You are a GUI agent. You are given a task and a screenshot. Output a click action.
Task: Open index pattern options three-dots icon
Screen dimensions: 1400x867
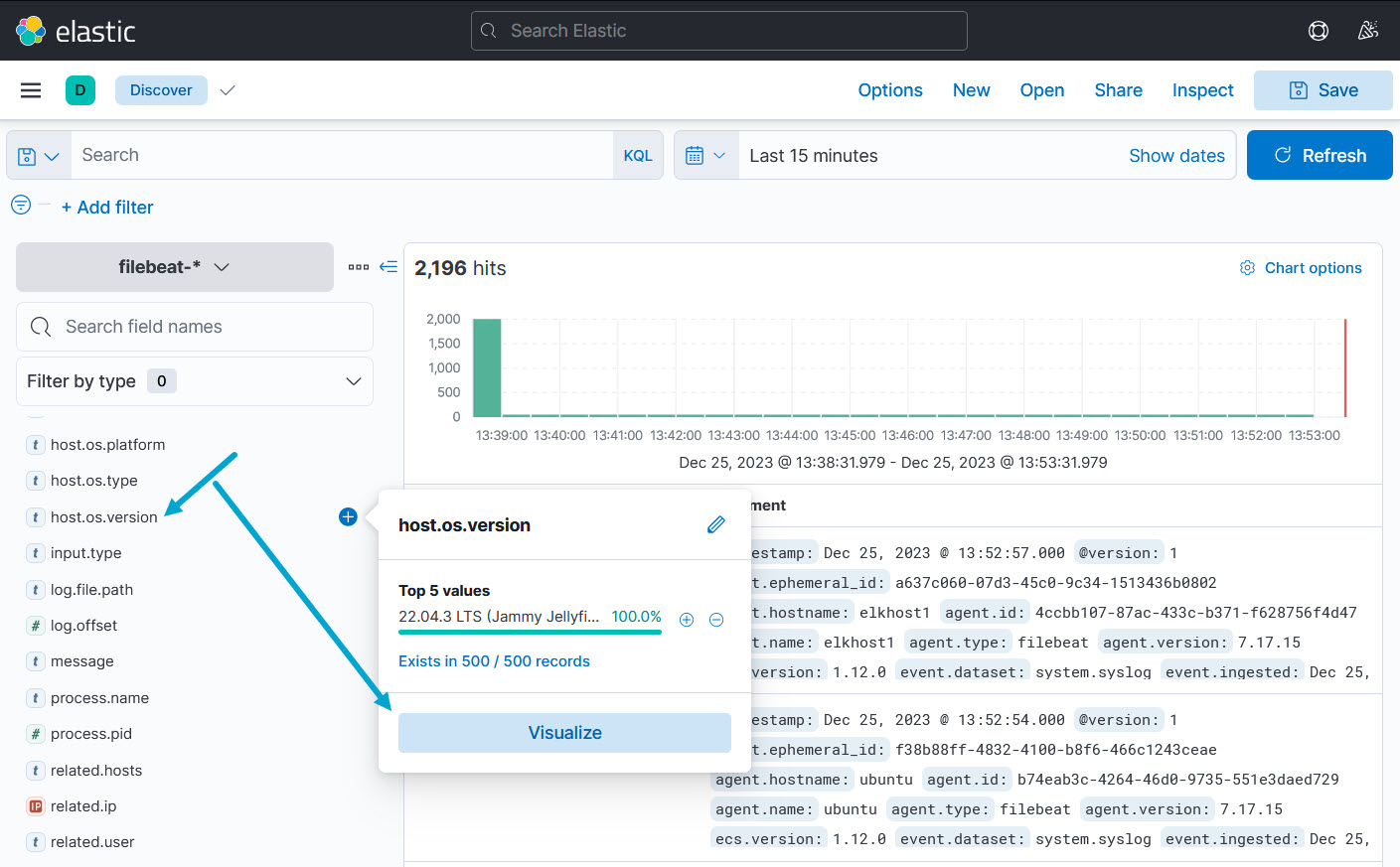point(359,267)
